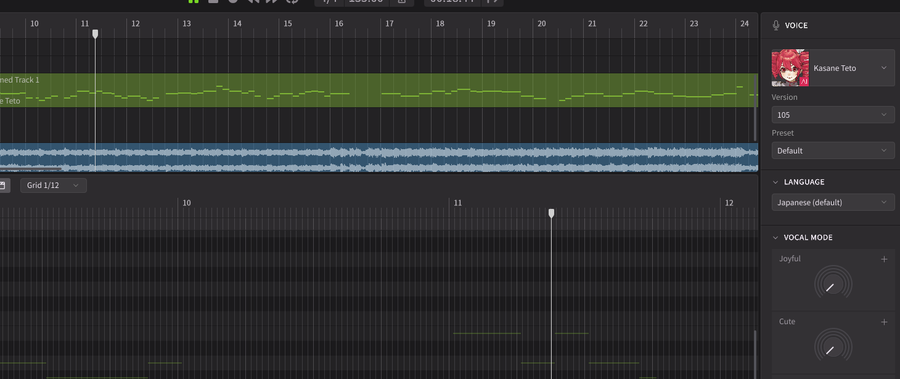
Task: Open the Version 105 dropdown
Action: tap(833, 115)
